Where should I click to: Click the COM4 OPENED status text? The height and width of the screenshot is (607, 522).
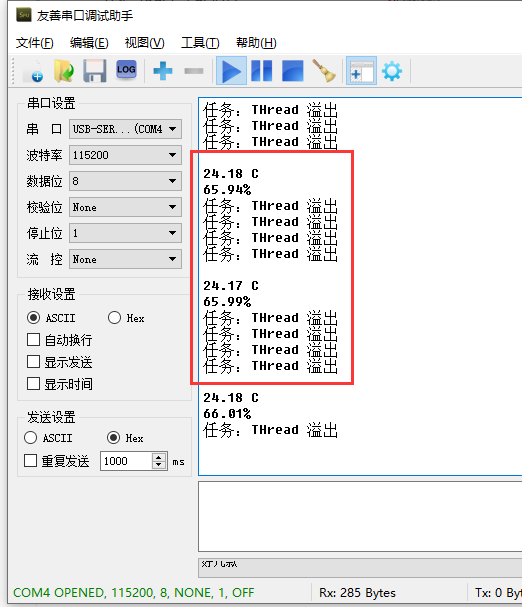point(134,593)
